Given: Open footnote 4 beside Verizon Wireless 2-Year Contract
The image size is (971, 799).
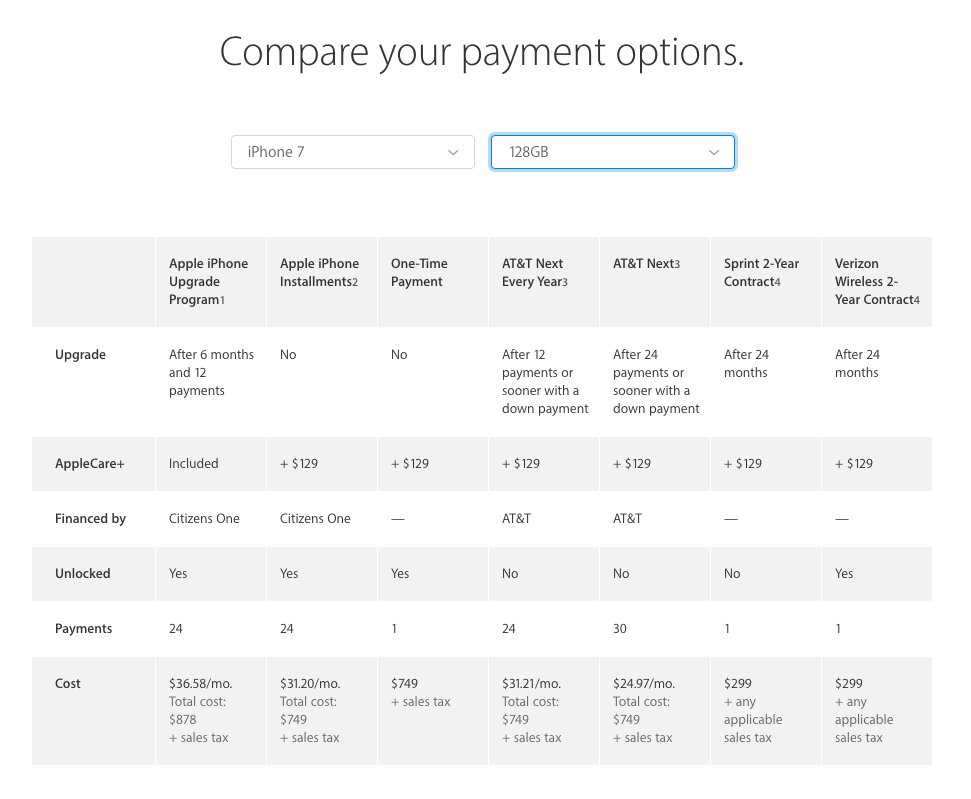Looking at the screenshot, I should pos(917,300).
